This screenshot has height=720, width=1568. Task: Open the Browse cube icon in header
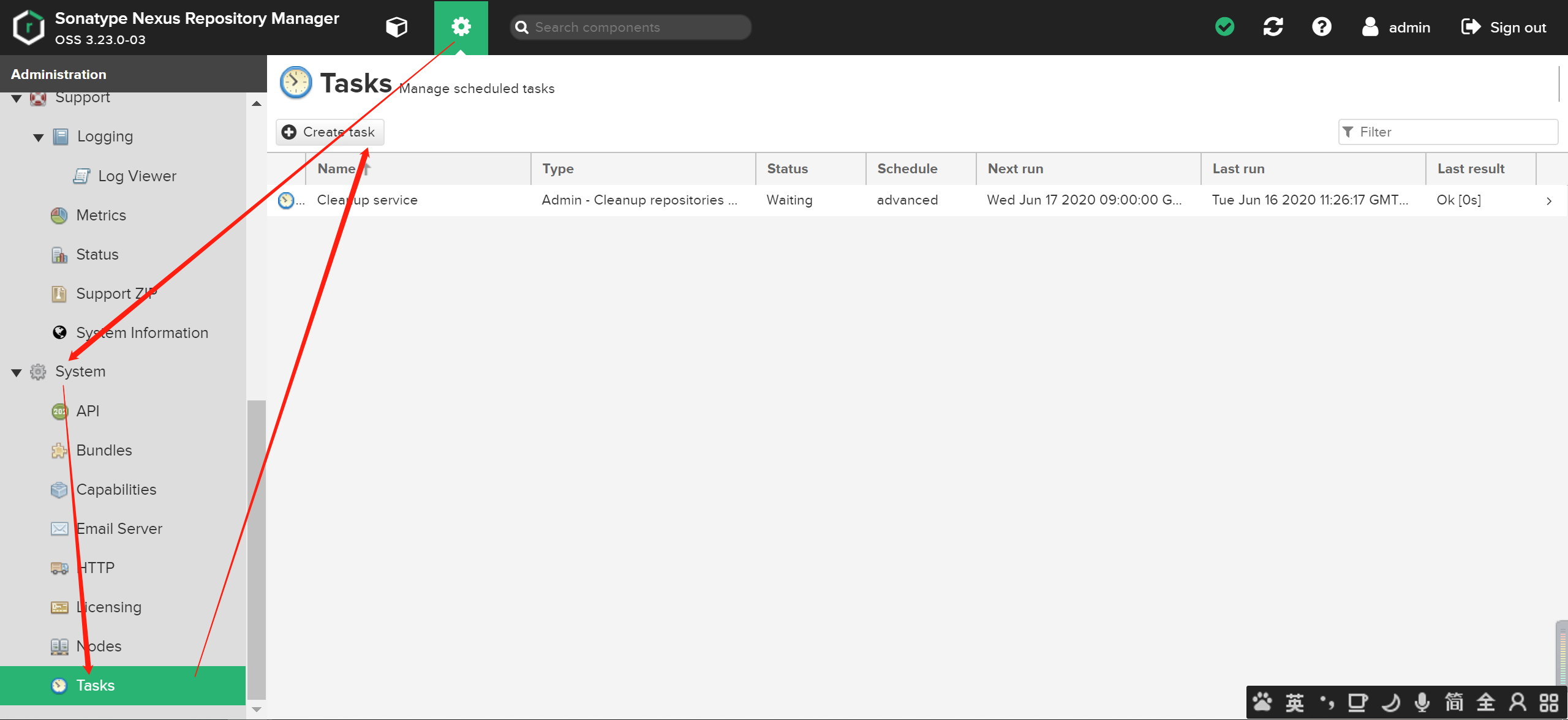coord(396,27)
